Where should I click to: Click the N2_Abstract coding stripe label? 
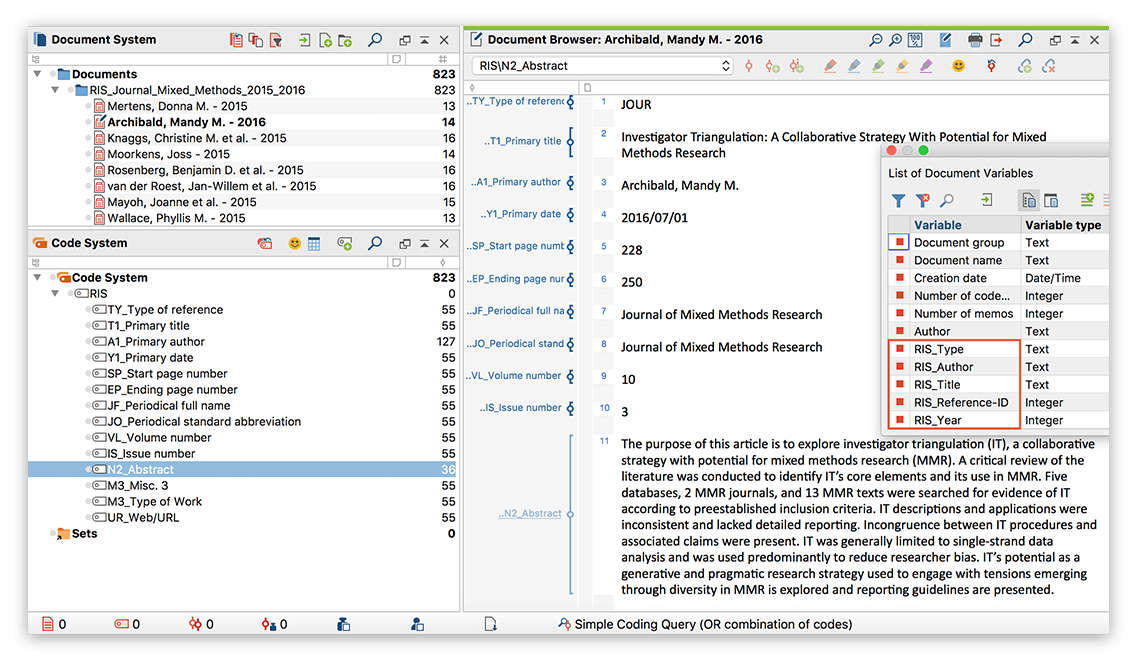[x=531, y=513]
